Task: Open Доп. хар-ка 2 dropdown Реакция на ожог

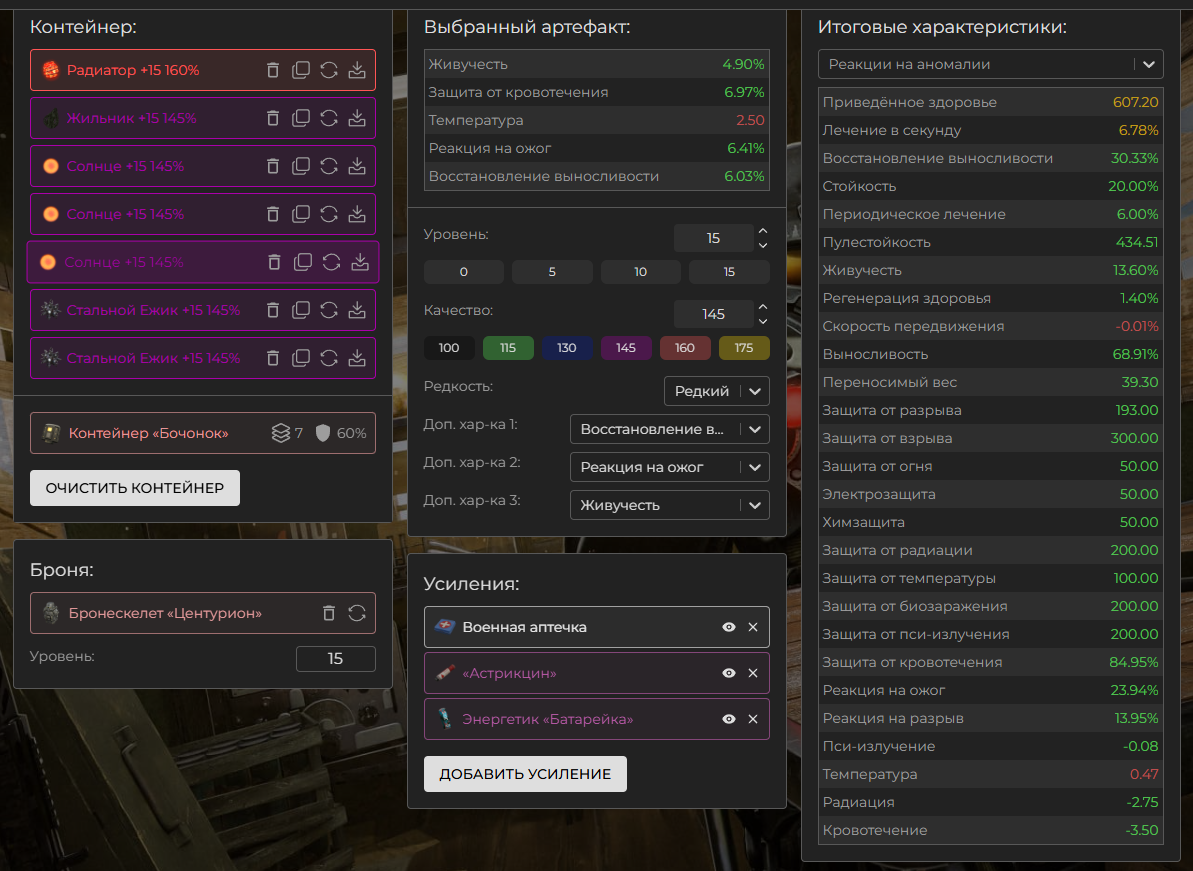Action: click(669, 467)
